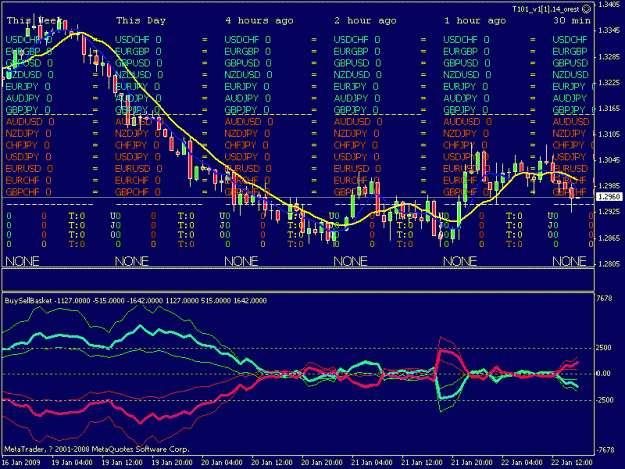625x469 pixels.
Task: Click USDCHF in the 30 min column
Action: point(570,40)
